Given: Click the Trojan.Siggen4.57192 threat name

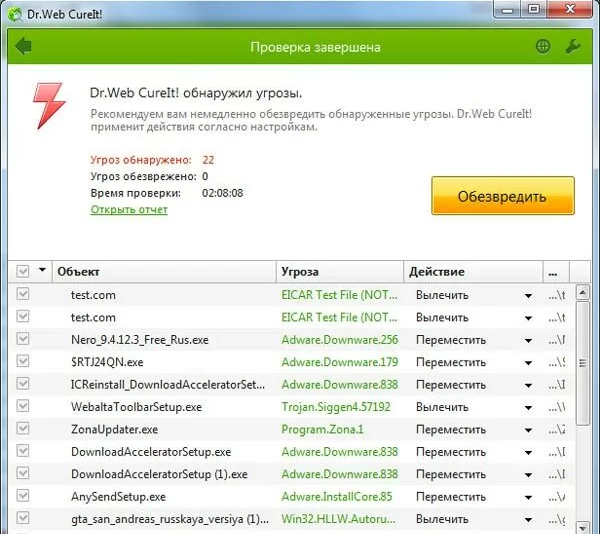Looking at the screenshot, I should 336,407.
